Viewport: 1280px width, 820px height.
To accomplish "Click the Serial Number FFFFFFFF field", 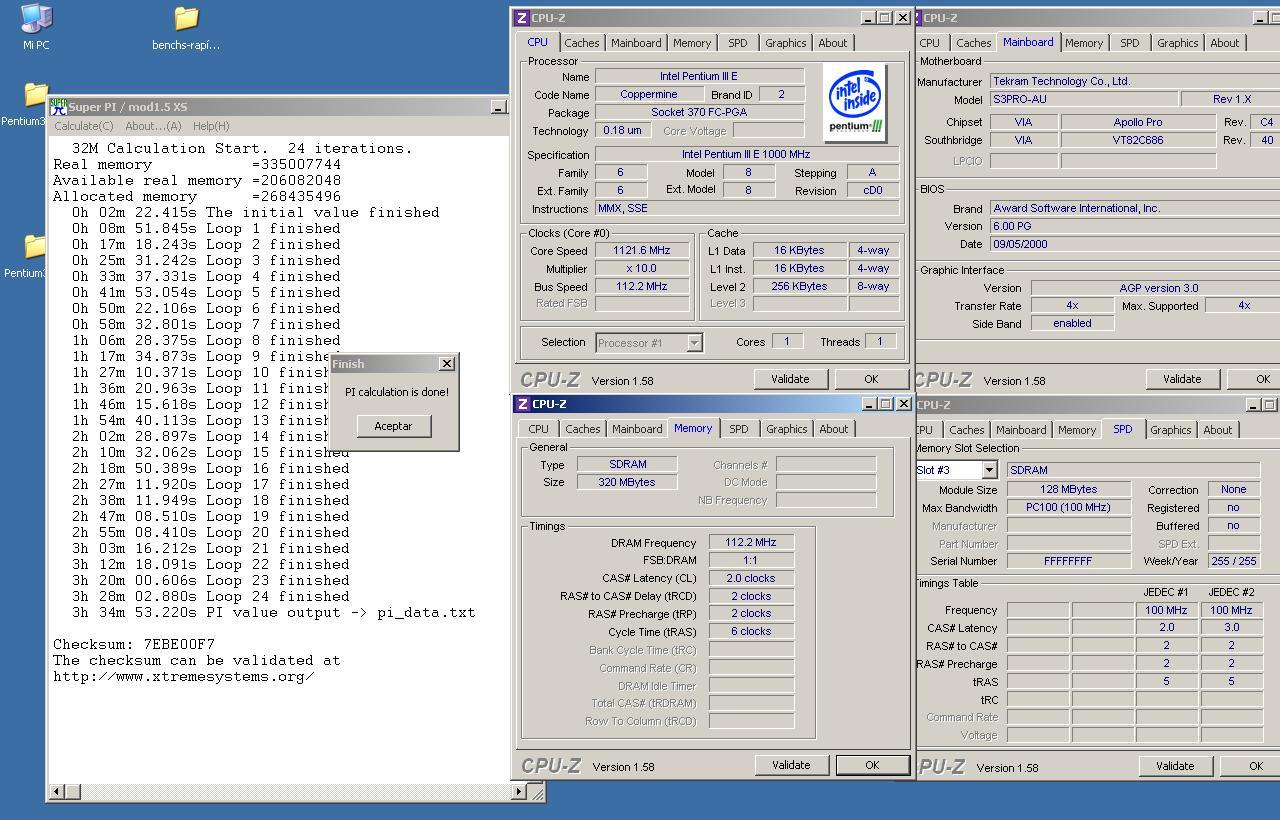I will [x=1069, y=562].
